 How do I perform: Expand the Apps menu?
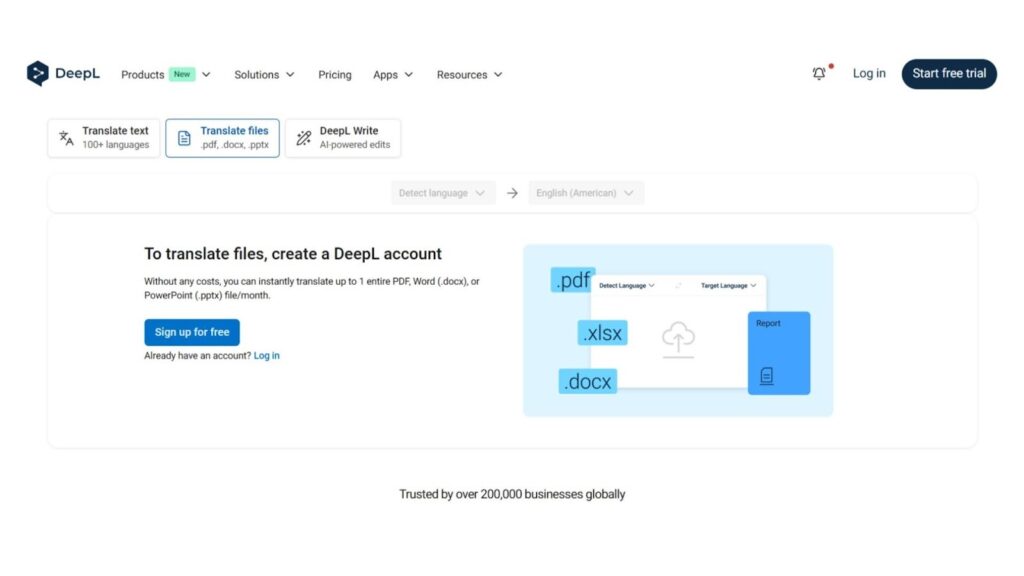(x=393, y=75)
